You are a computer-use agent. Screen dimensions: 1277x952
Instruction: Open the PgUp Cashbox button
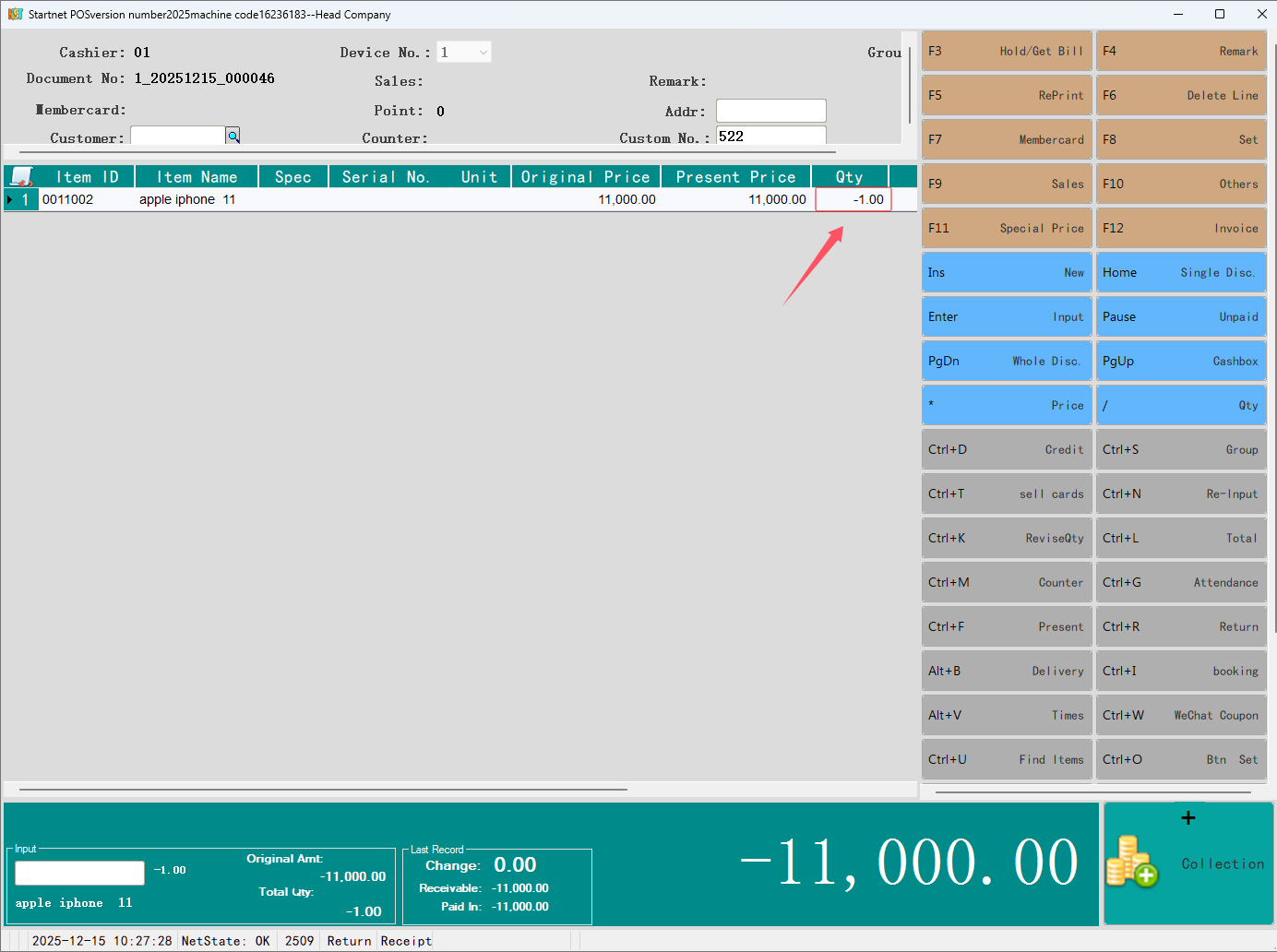click(1180, 361)
